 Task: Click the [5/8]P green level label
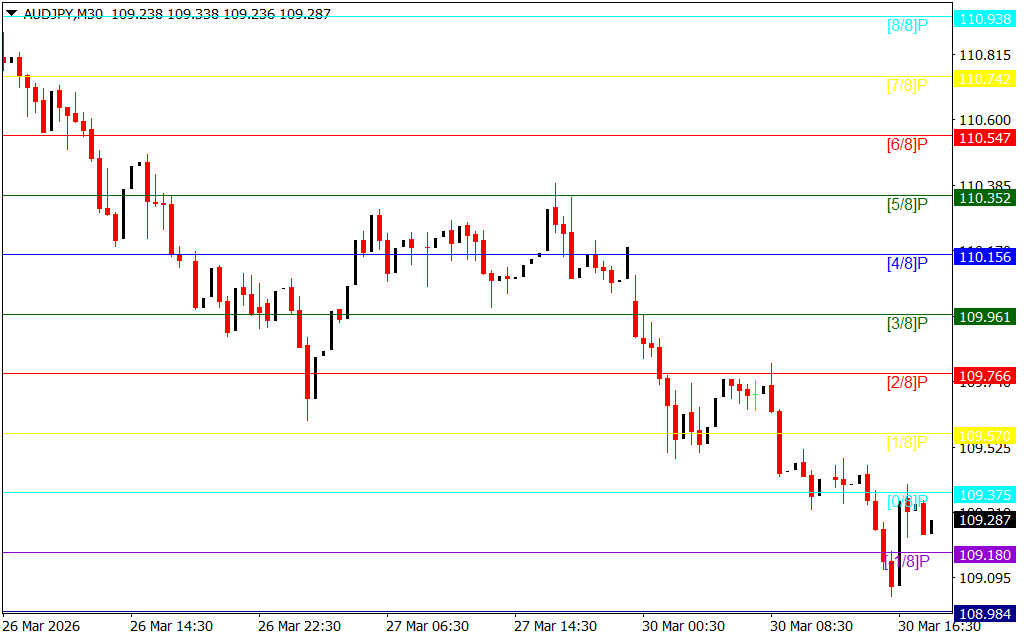(x=907, y=205)
